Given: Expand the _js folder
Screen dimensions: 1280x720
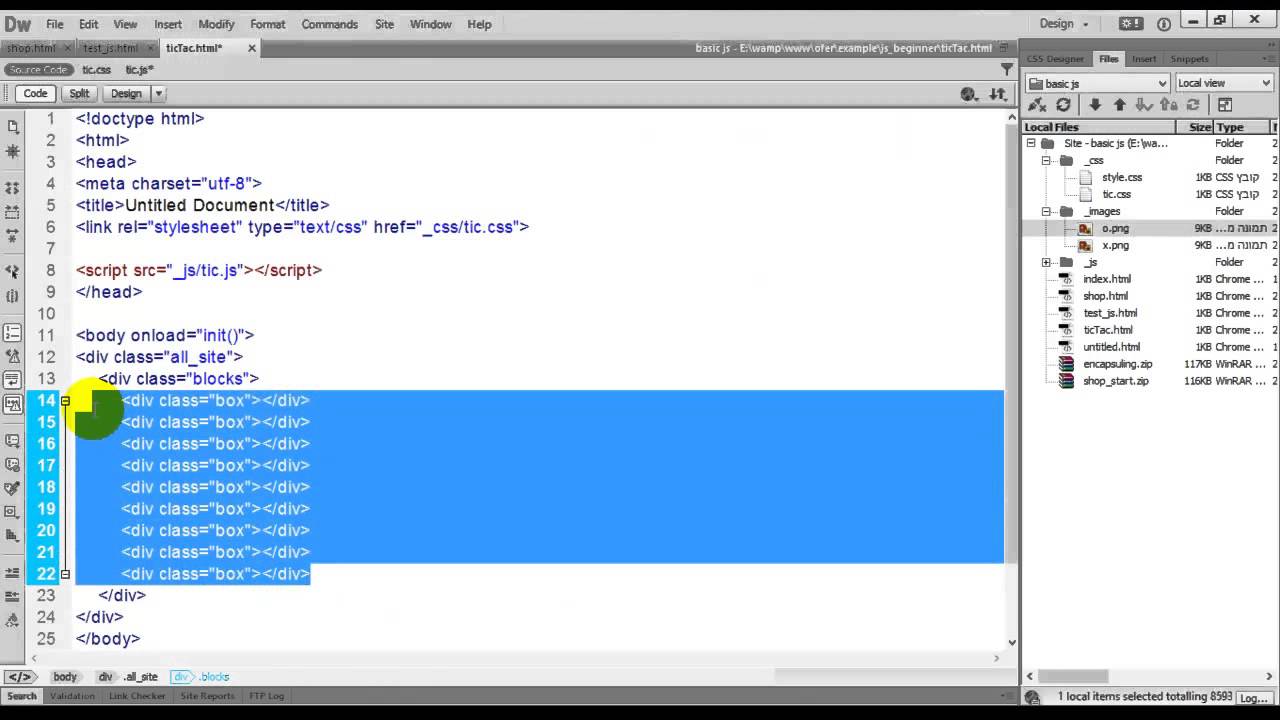Looking at the screenshot, I should pos(1046,262).
